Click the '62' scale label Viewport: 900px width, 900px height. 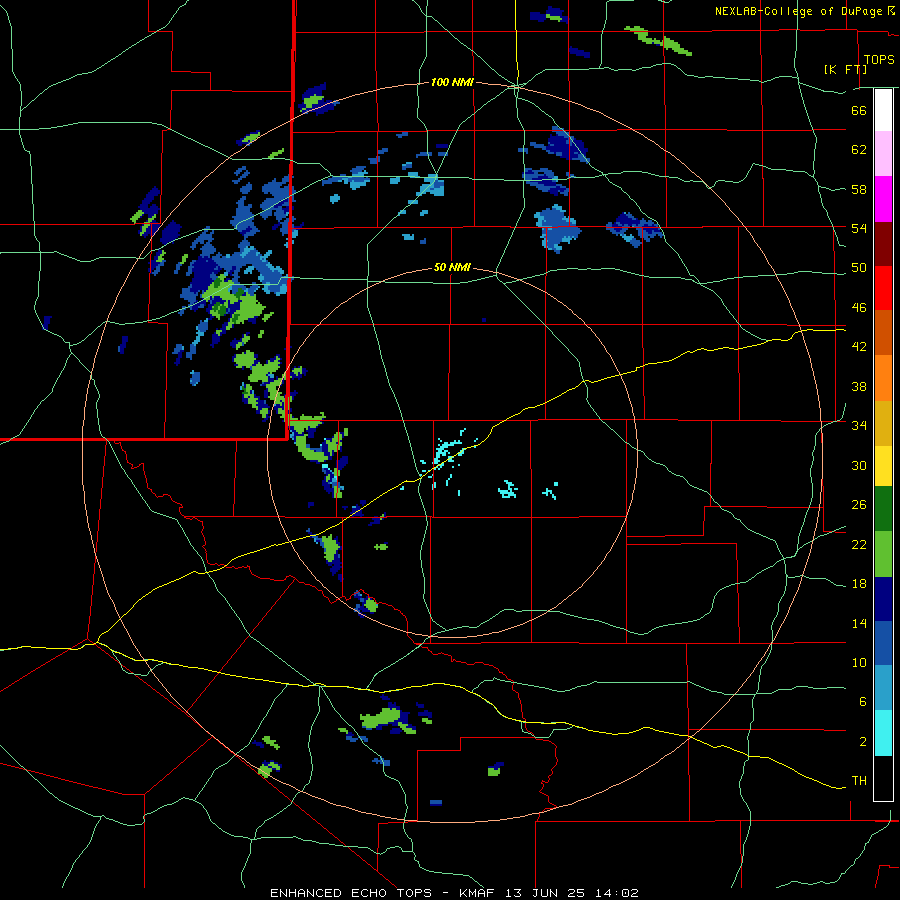point(859,150)
